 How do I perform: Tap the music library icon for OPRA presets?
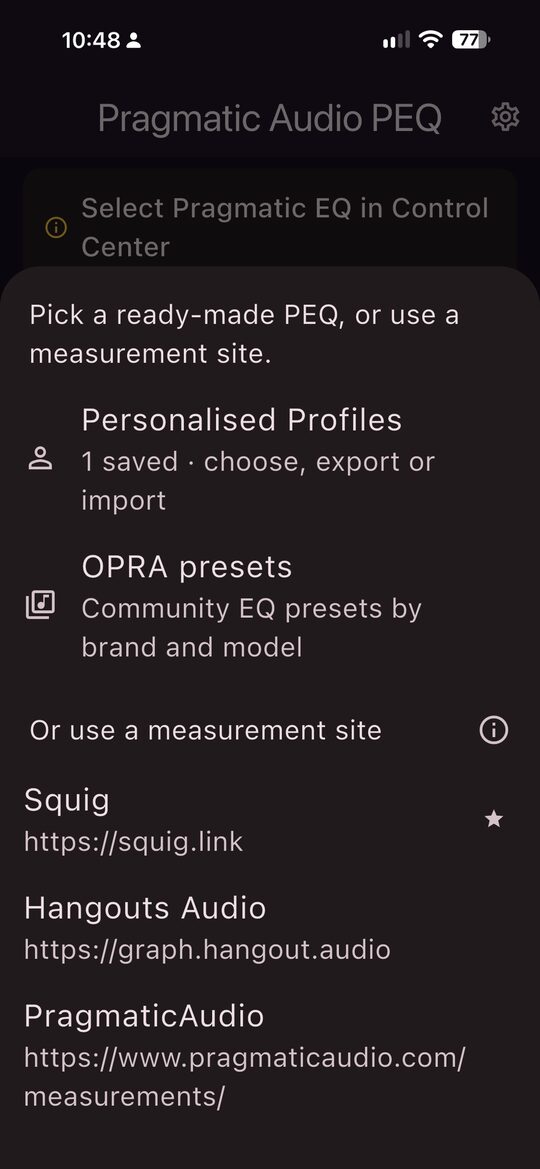(x=40, y=605)
